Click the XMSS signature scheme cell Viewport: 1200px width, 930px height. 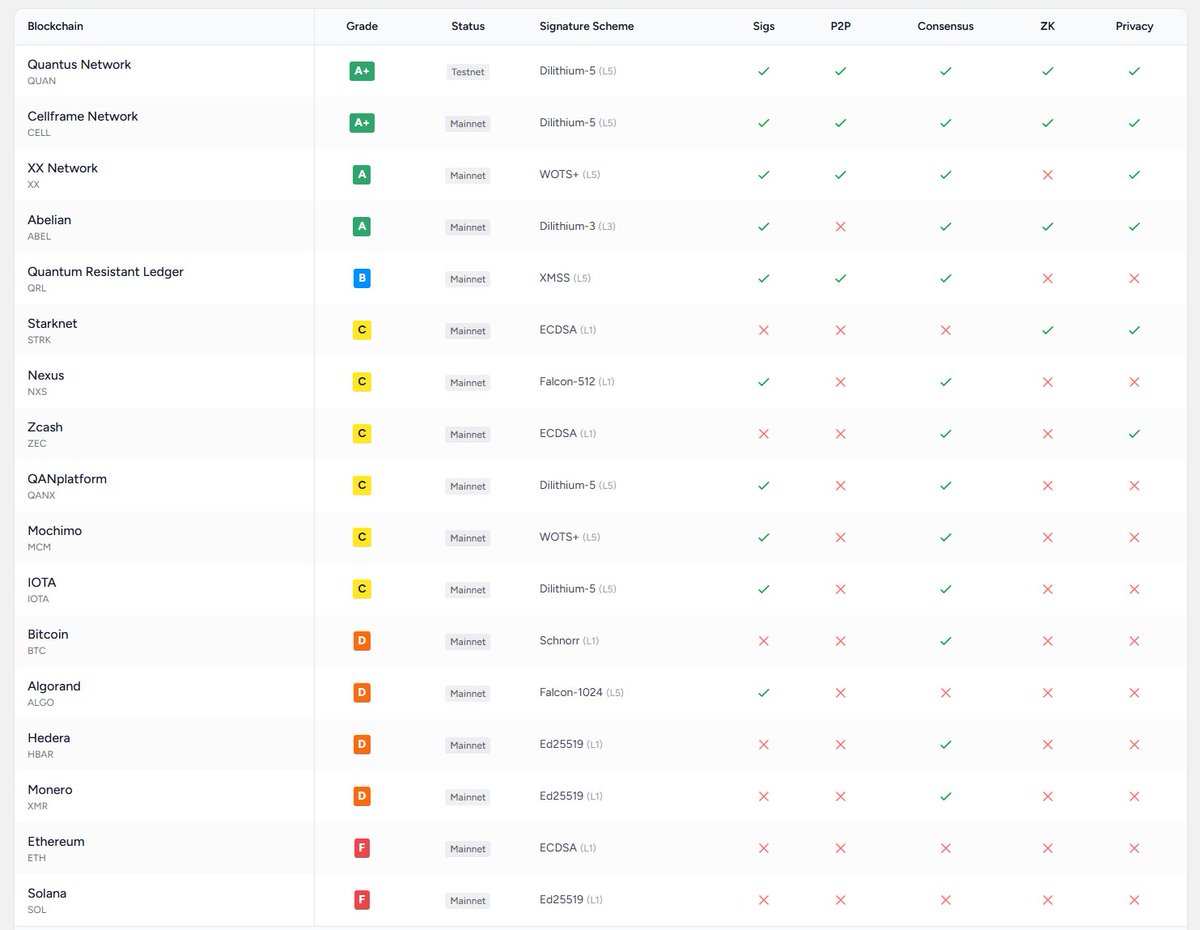click(x=565, y=278)
